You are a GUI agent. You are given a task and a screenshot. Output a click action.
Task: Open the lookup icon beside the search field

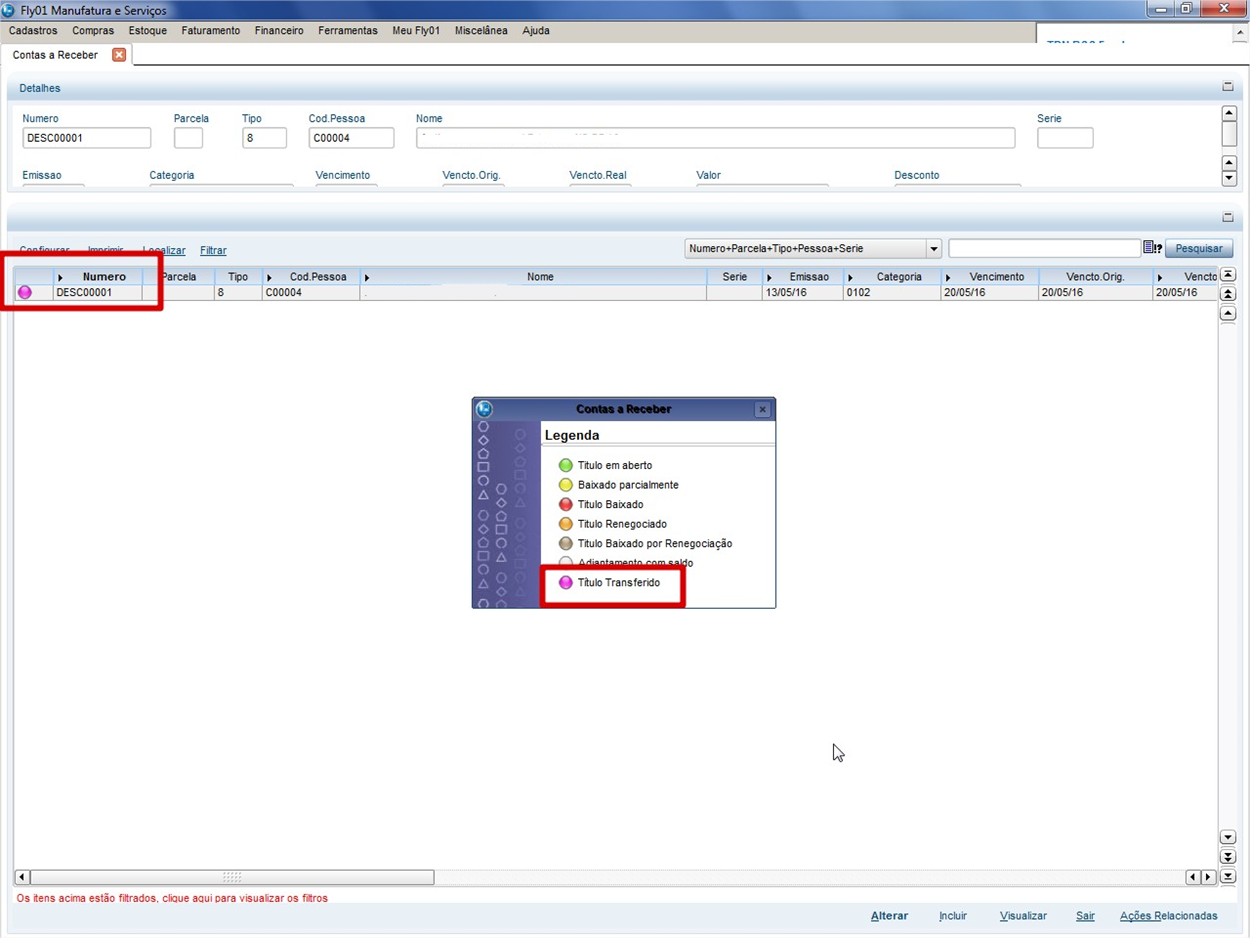click(x=1152, y=248)
